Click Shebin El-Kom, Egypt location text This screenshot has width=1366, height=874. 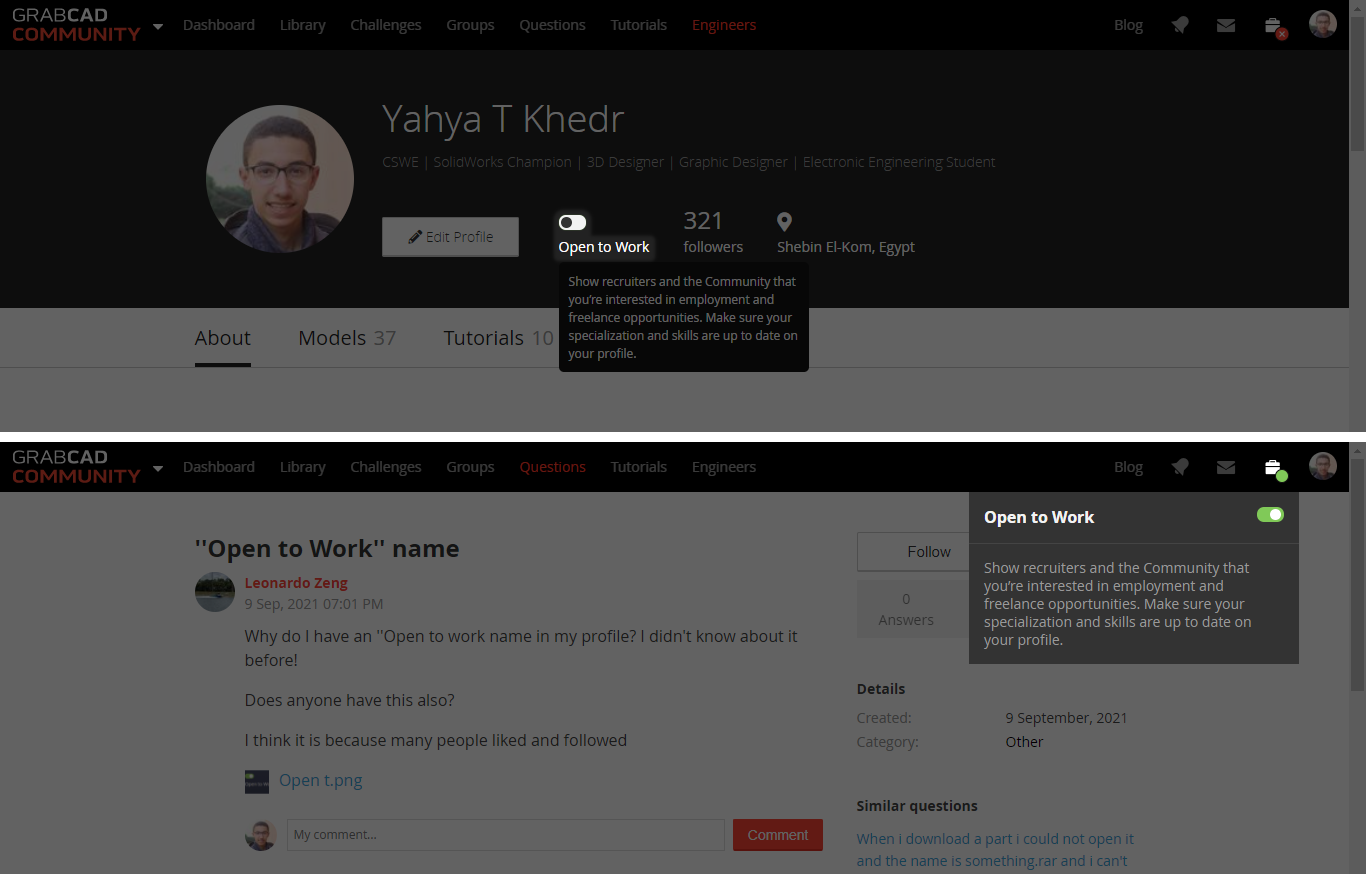point(846,247)
